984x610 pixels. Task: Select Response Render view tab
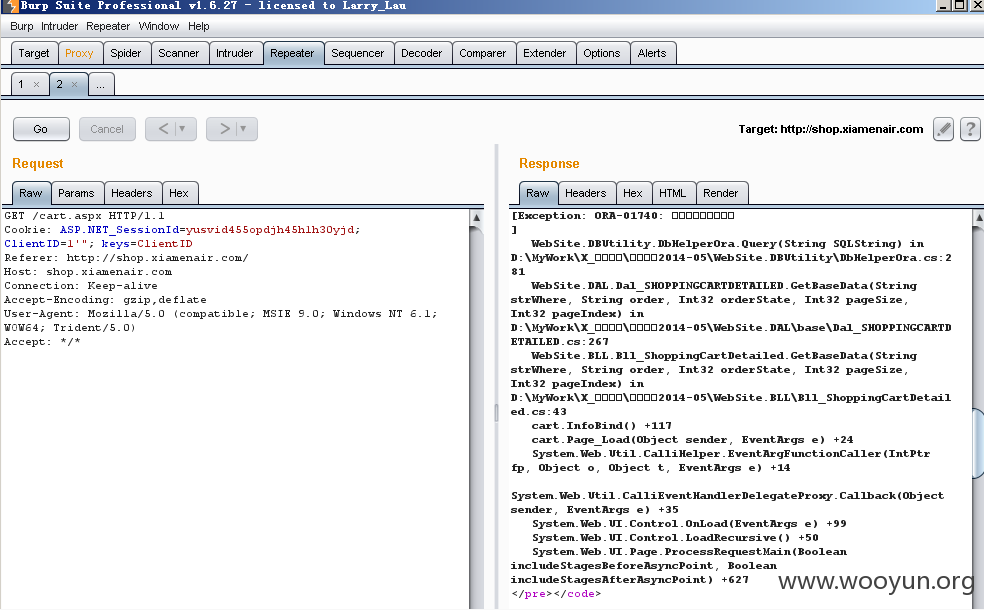720,193
